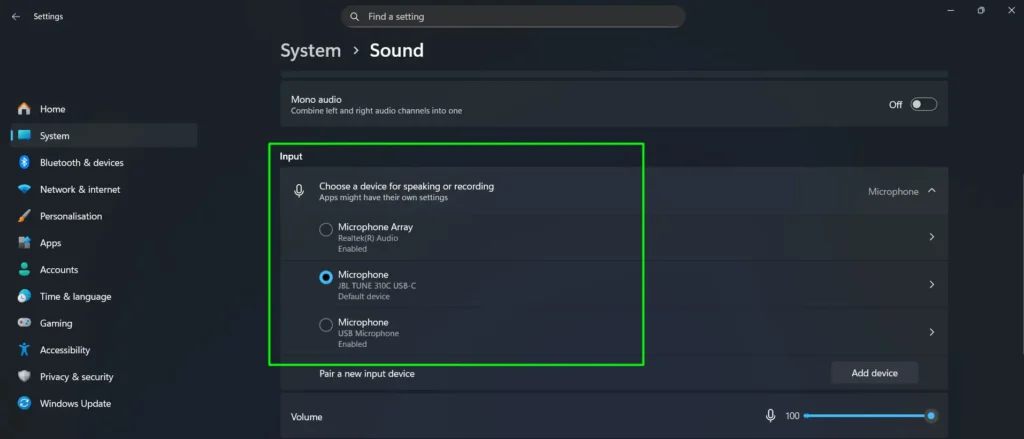This screenshot has height=439, width=1024.
Task: Click the Default device status text
Action: (364, 297)
